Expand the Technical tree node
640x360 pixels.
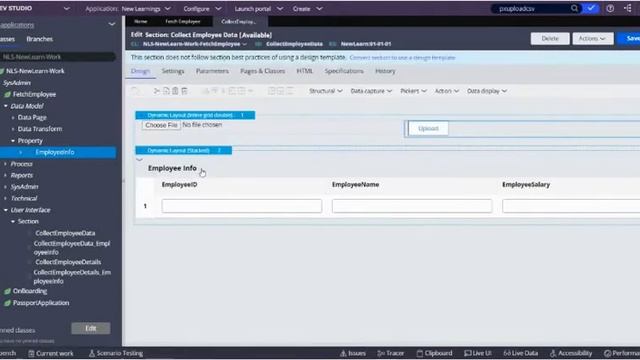pyautogui.click(x=6, y=198)
